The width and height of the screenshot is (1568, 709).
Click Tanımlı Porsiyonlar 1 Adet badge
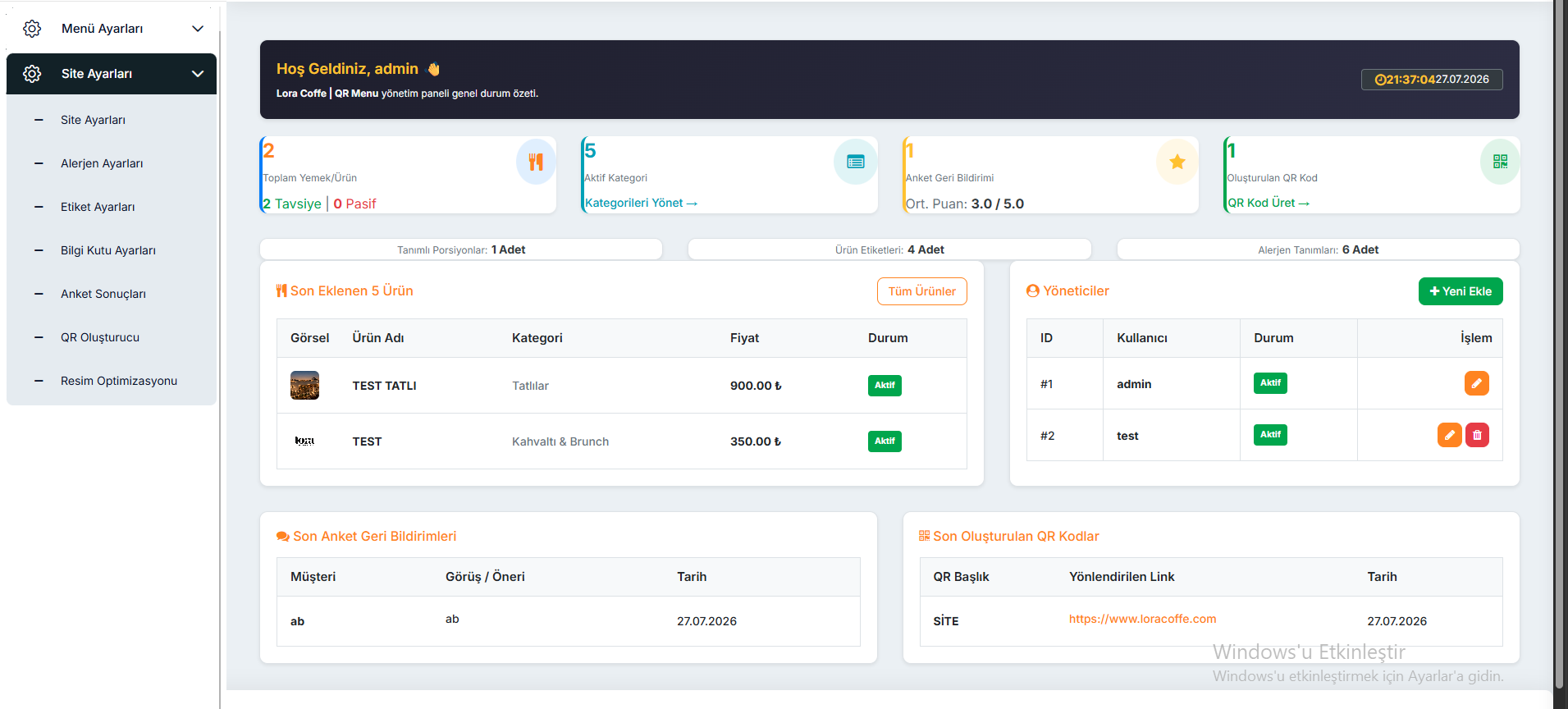tap(461, 249)
